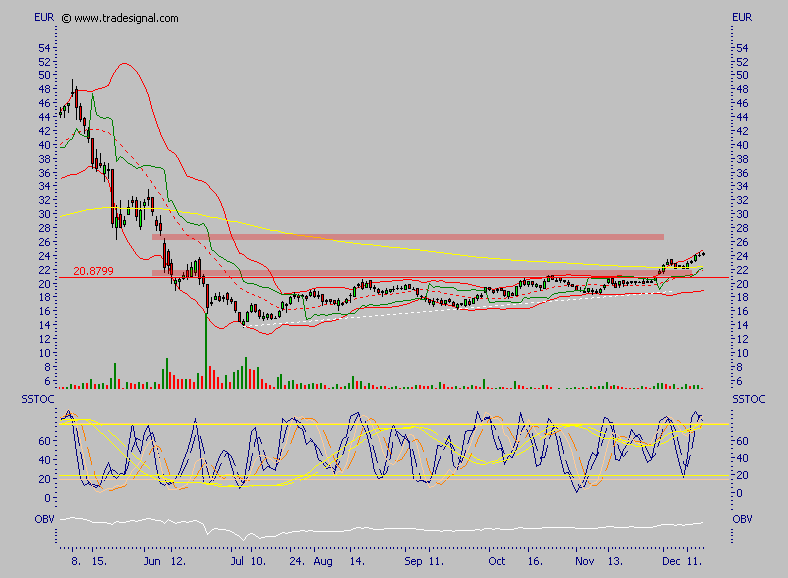Click the upper red resistance band near 26
Screen dimensions: 788x578
tap(408, 237)
